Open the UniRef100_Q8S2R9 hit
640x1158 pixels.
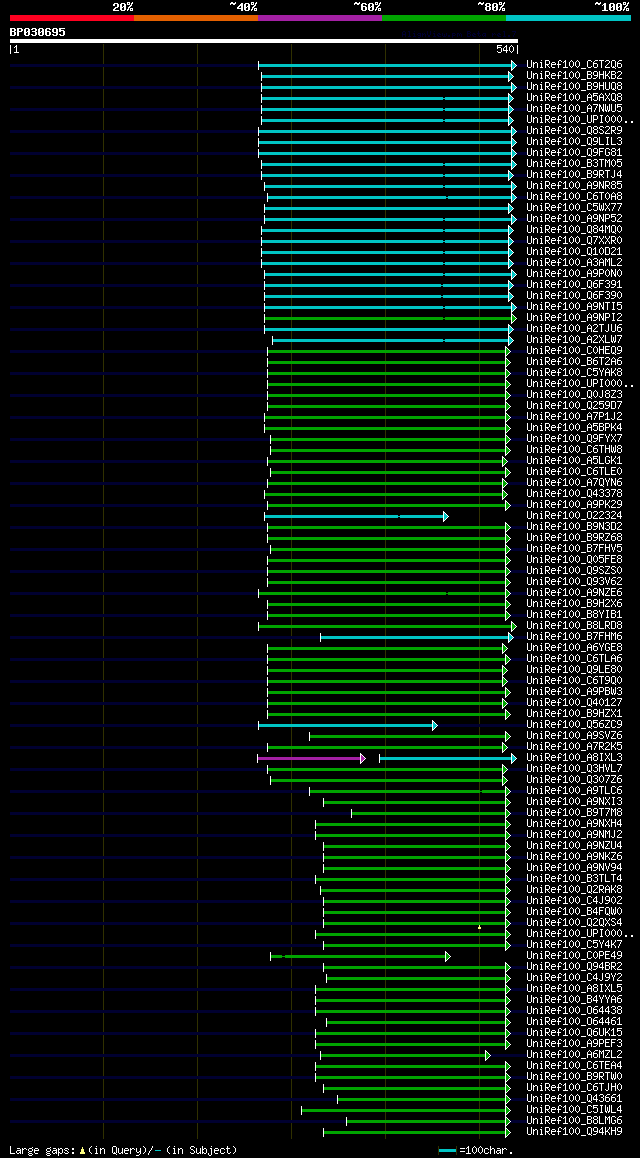pyautogui.click(x=574, y=131)
